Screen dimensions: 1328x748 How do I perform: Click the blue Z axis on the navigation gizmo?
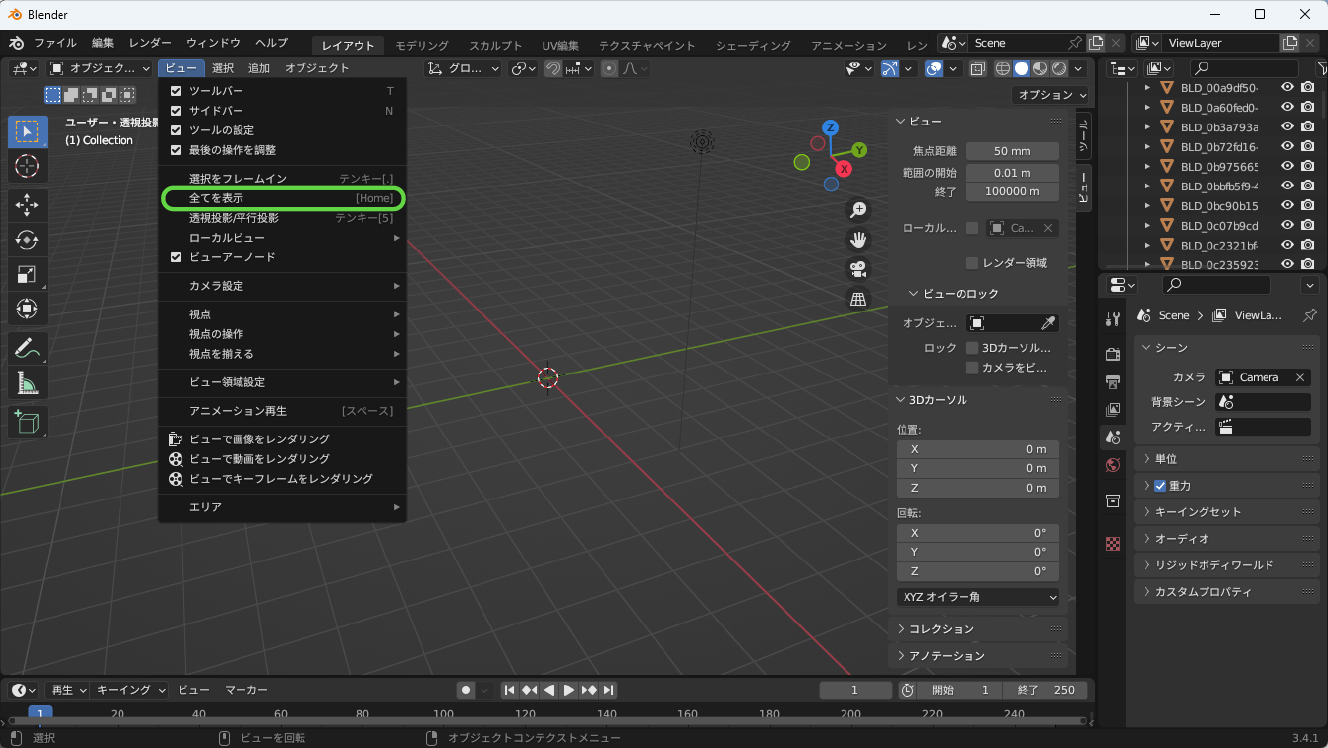pyautogui.click(x=829, y=128)
